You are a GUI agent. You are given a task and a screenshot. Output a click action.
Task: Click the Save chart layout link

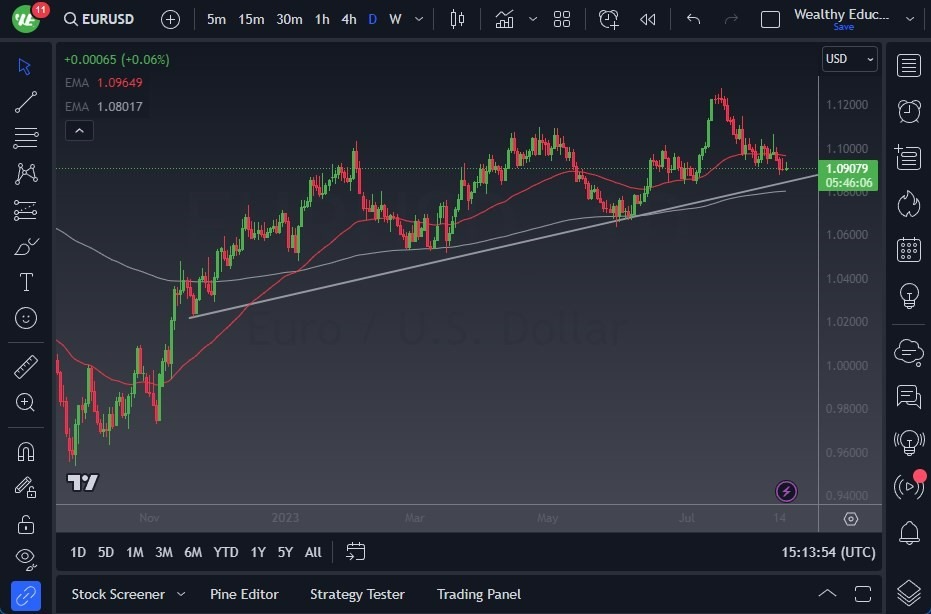click(845, 27)
